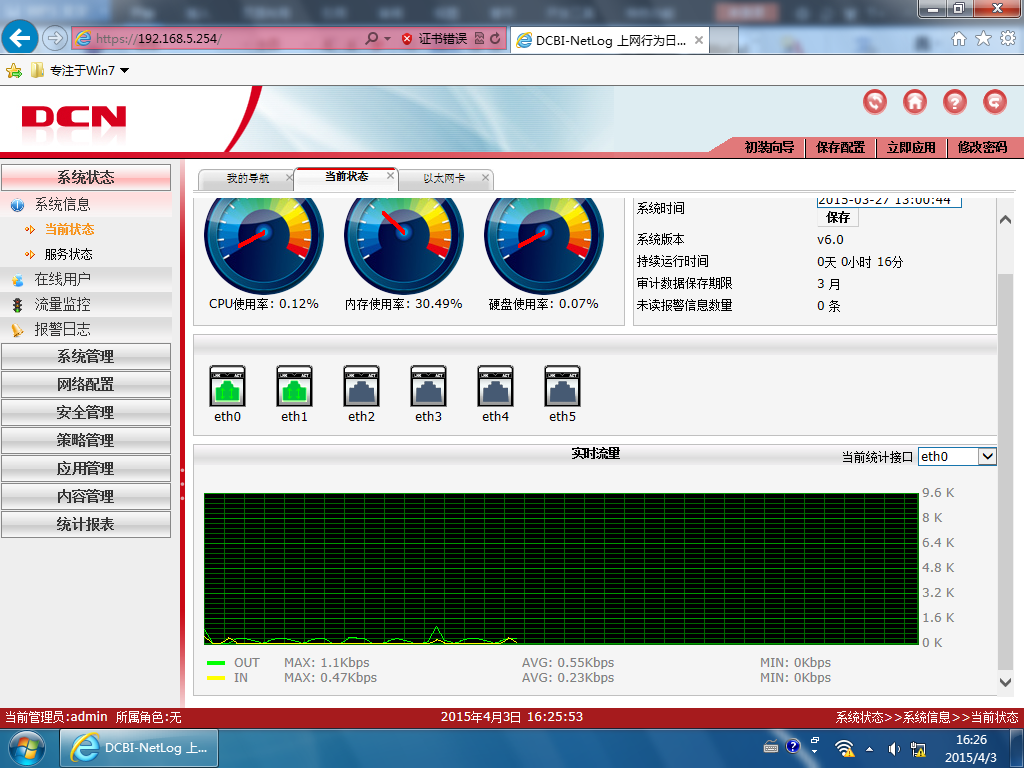The image size is (1024, 768).
Task: Expand the 专注于Win7 favorites folder dropdown
Action: pos(124,71)
